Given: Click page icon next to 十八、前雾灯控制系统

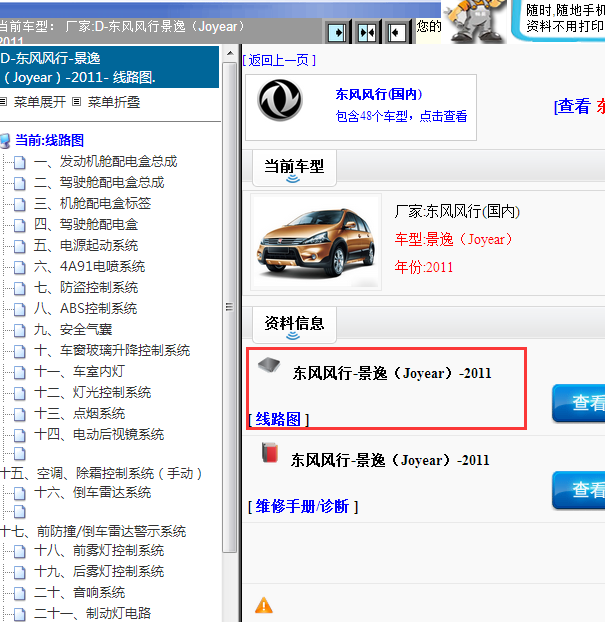Looking at the screenshot, I should tap(19, 551).
